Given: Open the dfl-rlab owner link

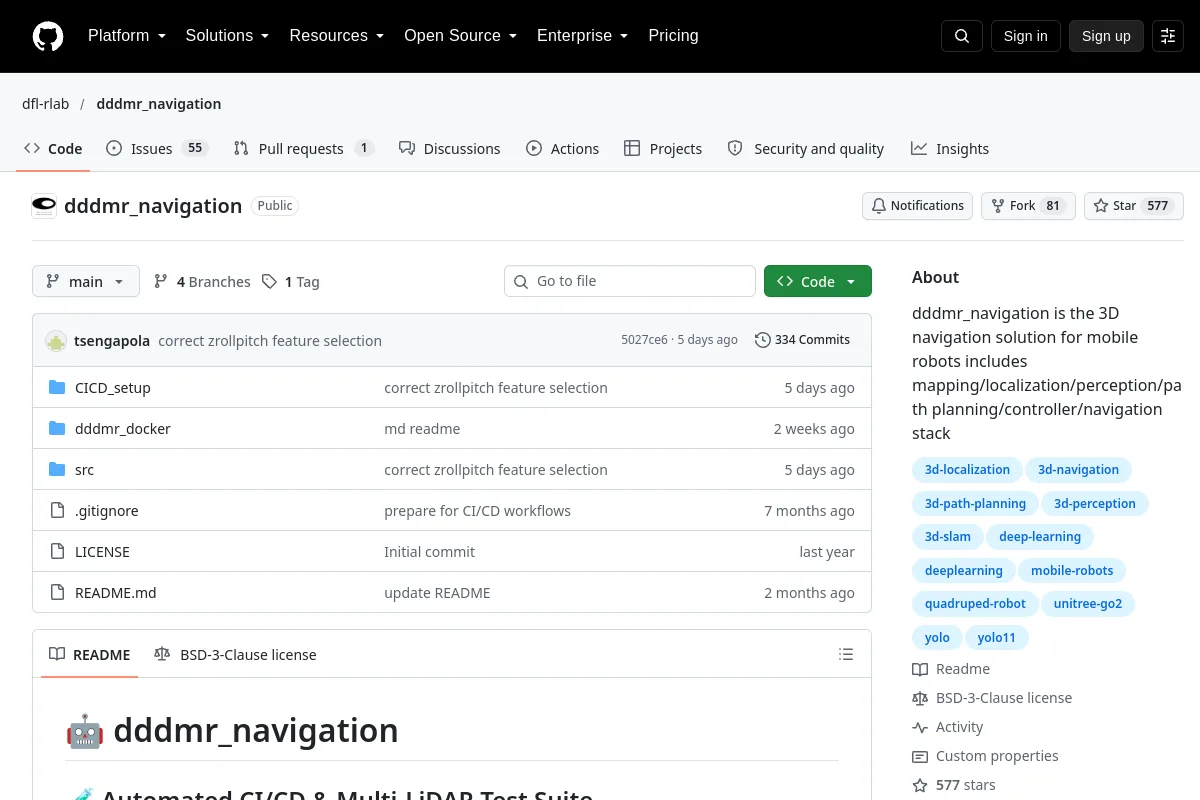Looking at the screenshot, I should [46, 104].
